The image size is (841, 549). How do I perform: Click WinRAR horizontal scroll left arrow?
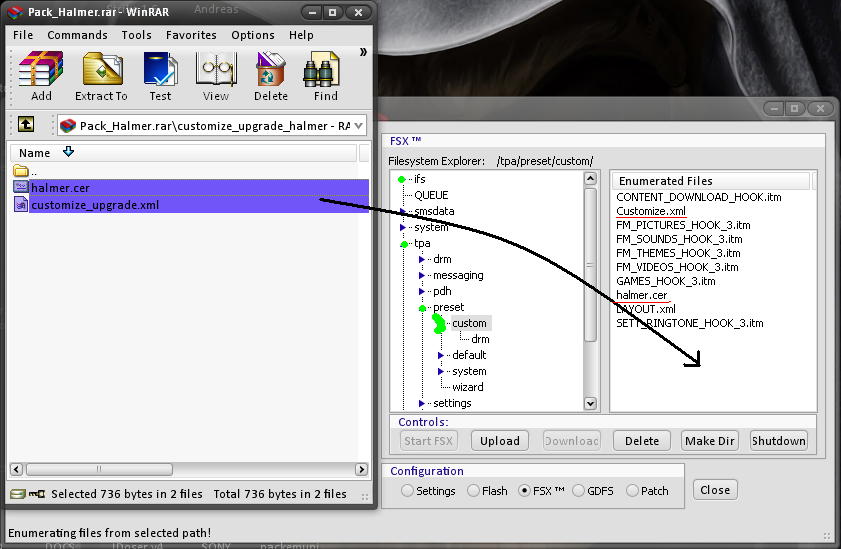(x=16, y=470)
